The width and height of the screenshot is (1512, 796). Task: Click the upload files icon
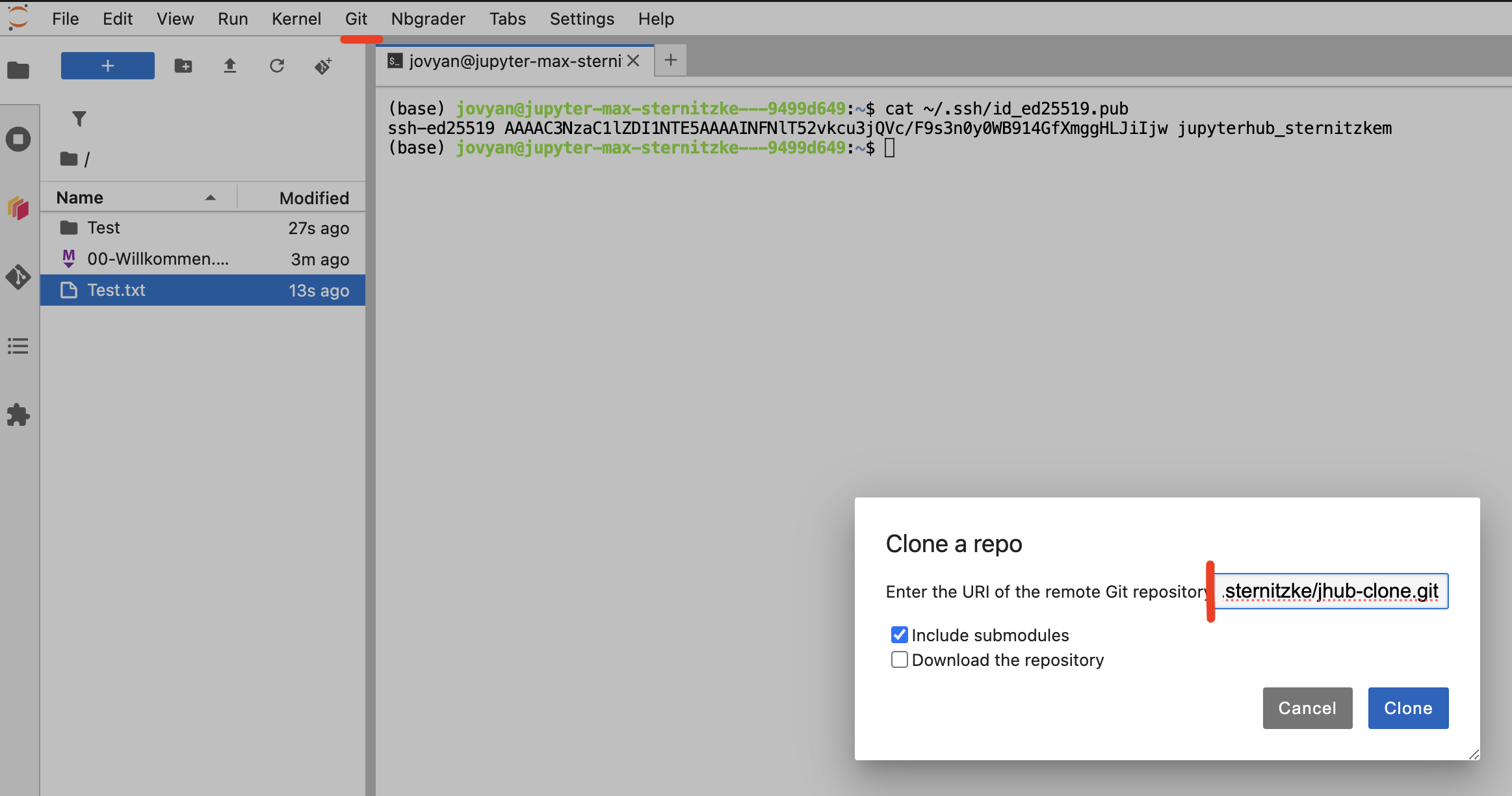click(x=230, y=66)
